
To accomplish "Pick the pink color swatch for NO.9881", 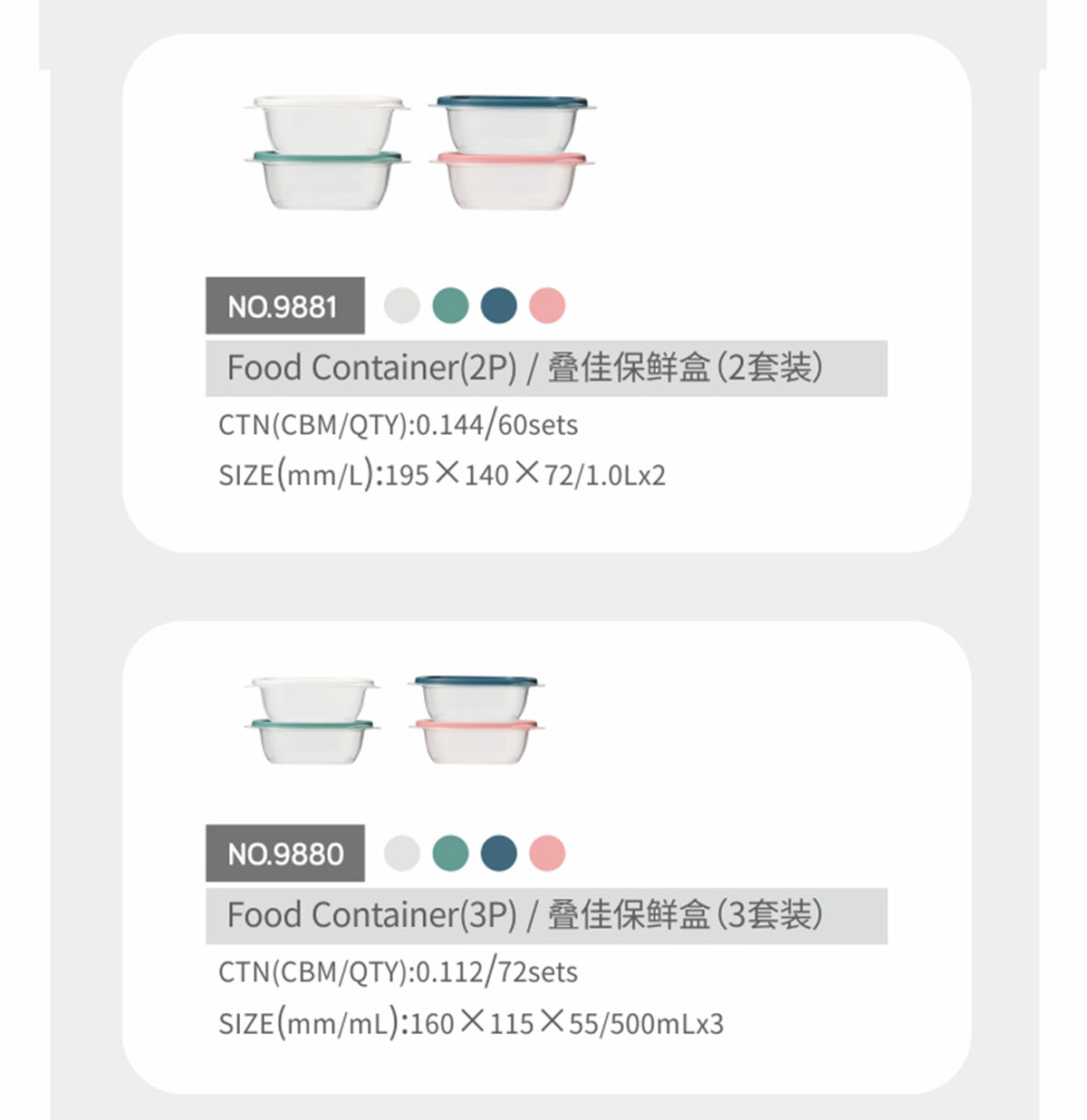I will point(547,305).
